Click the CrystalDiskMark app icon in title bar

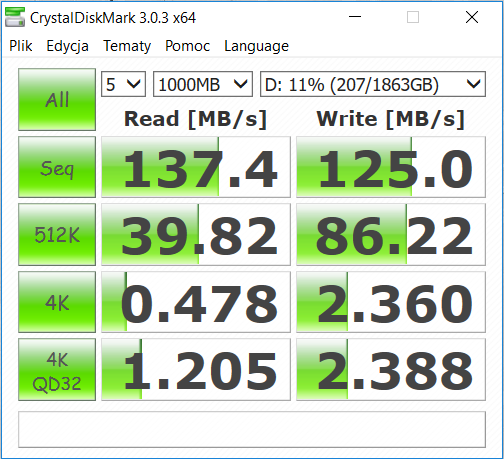pos(15,17)
